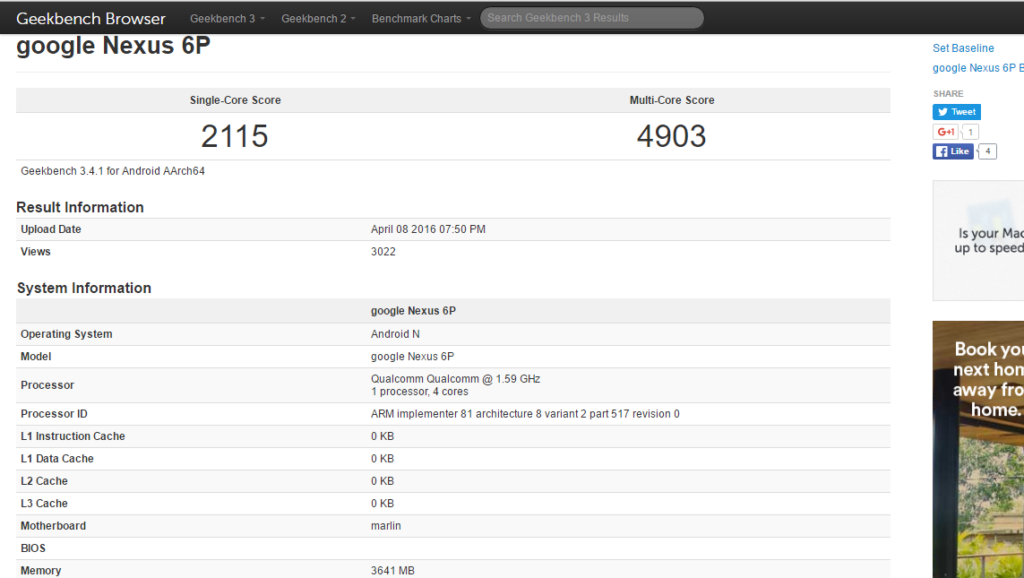The image size is (1024, 578).
Task: Expand the Benchmark Charts dropdown
Action: (x=421, y=18)
